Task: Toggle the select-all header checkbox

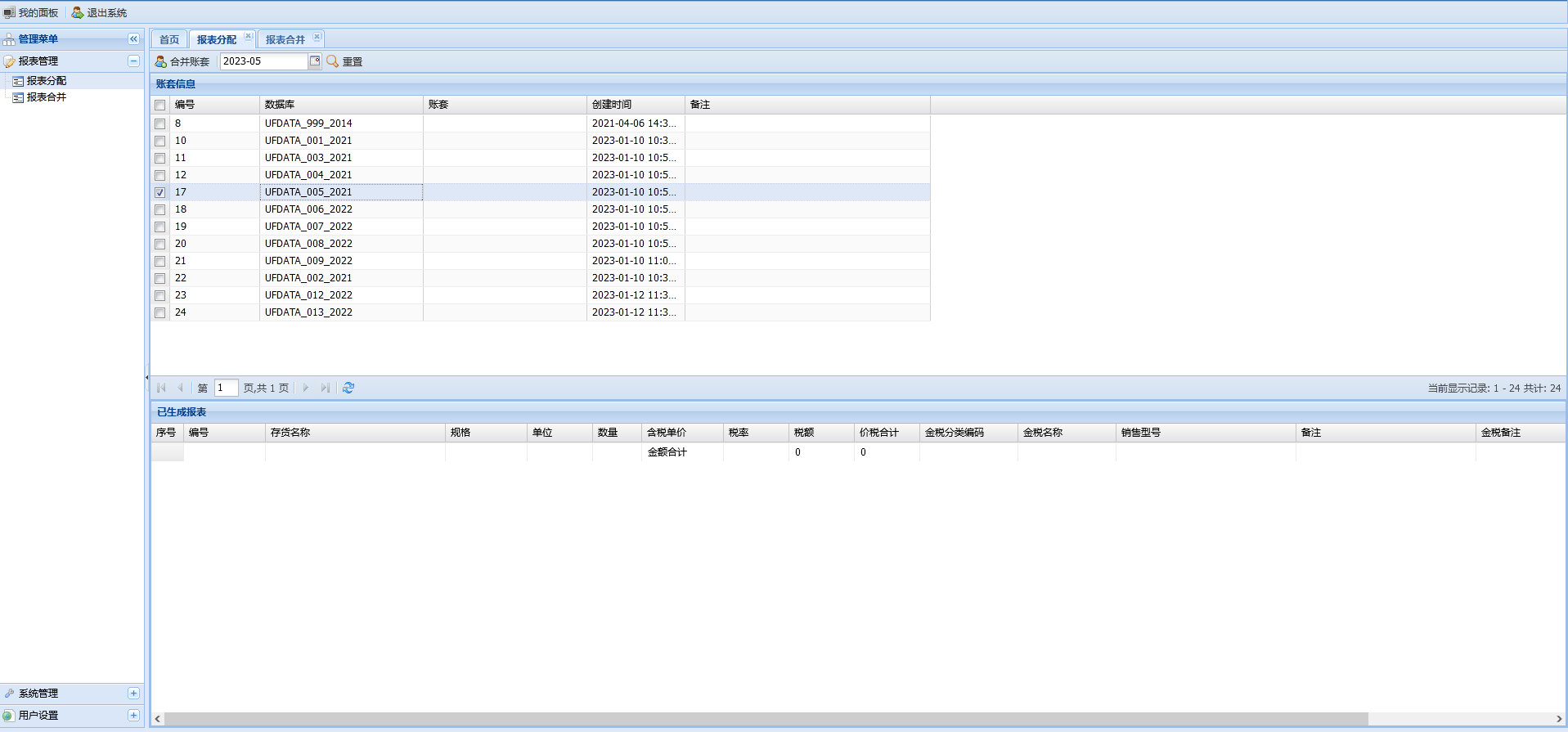Action: tap(160, 106)
